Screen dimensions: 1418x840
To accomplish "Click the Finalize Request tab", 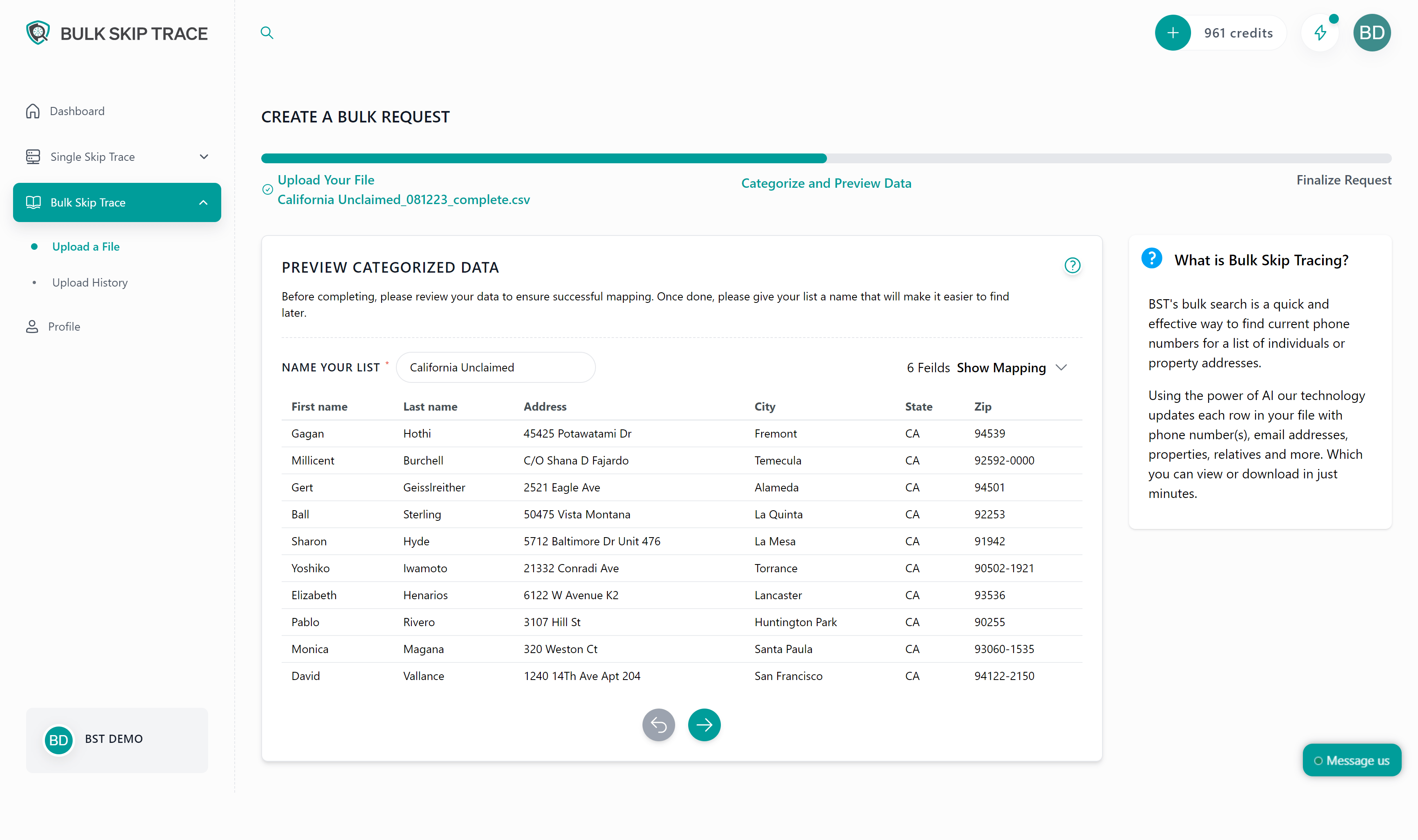I will coord(1344,180).
